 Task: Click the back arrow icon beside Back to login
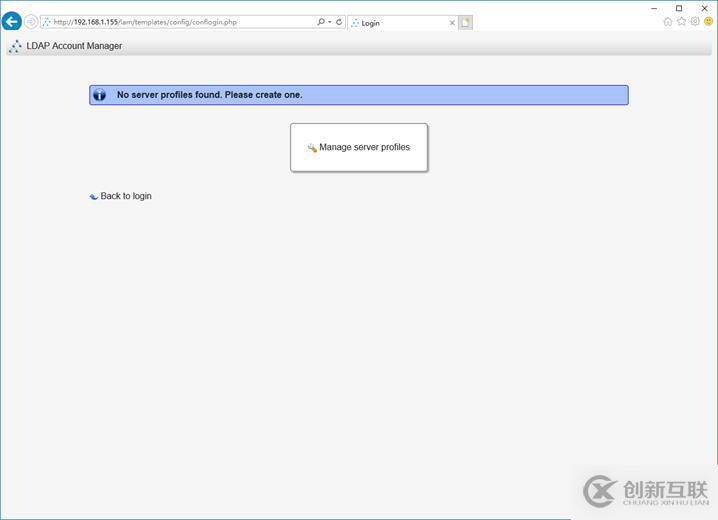(x=93, y=197)
